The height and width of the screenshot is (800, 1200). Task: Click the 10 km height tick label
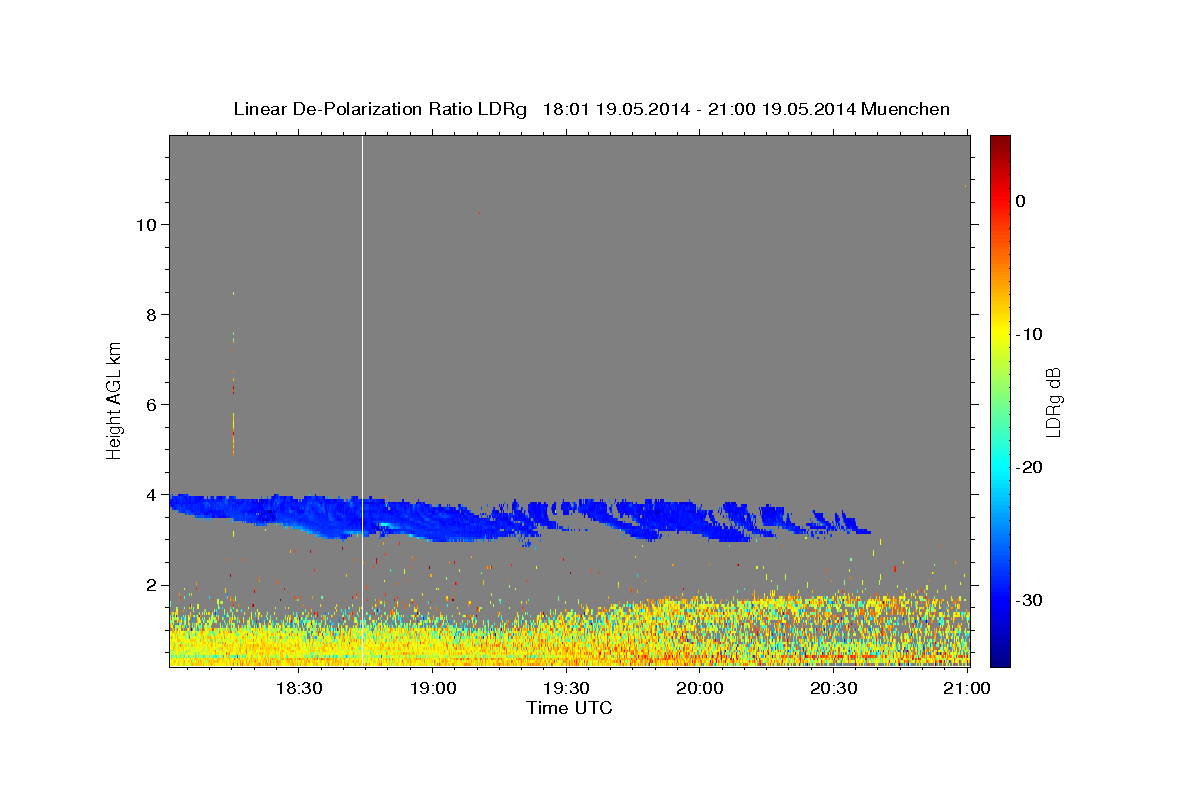146,224
